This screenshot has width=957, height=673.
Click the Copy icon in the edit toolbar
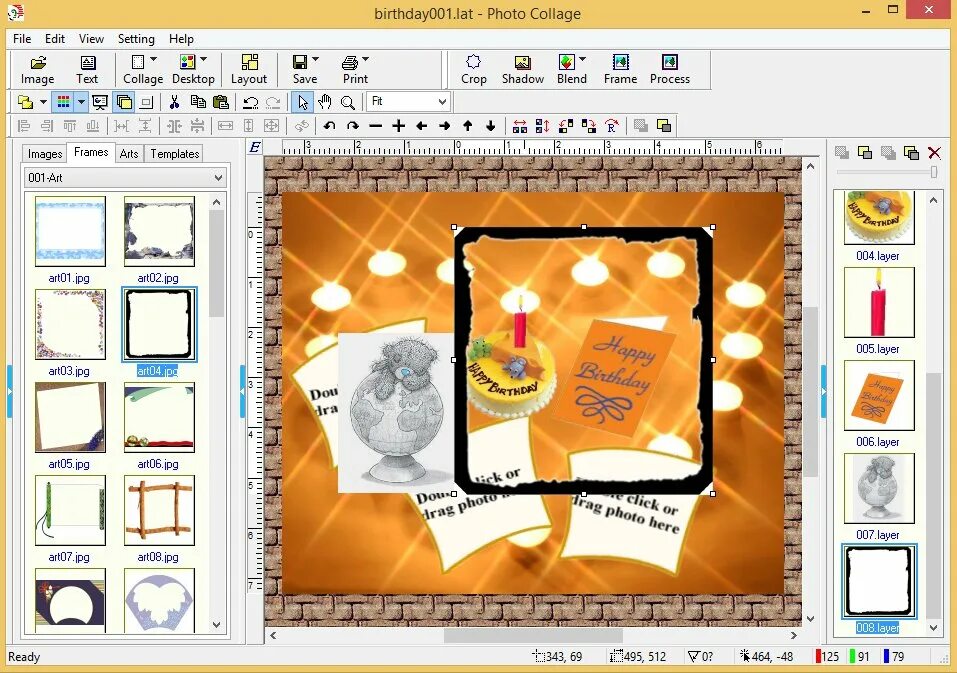(198, 102)
